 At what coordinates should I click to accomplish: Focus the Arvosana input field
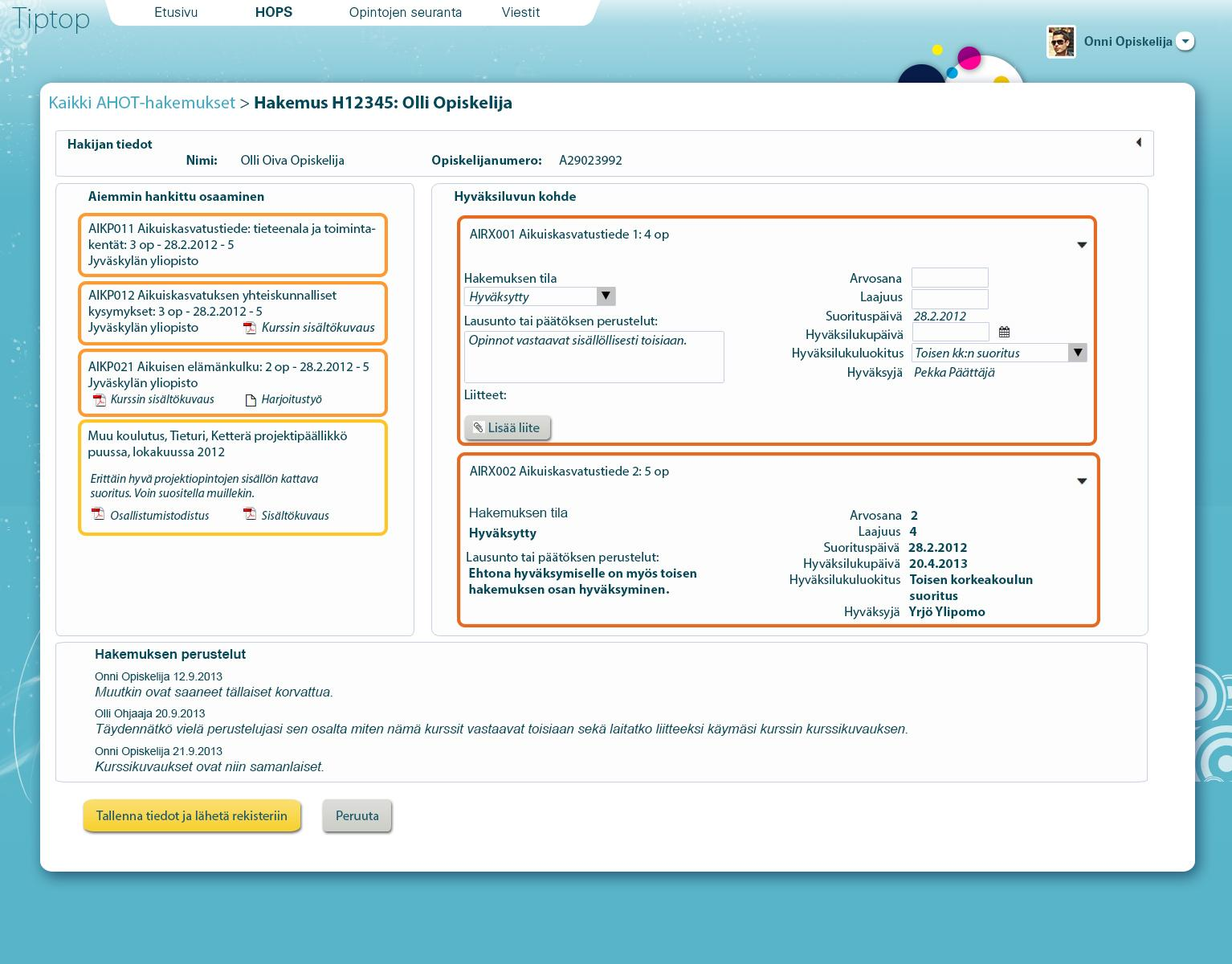[950, 278]
